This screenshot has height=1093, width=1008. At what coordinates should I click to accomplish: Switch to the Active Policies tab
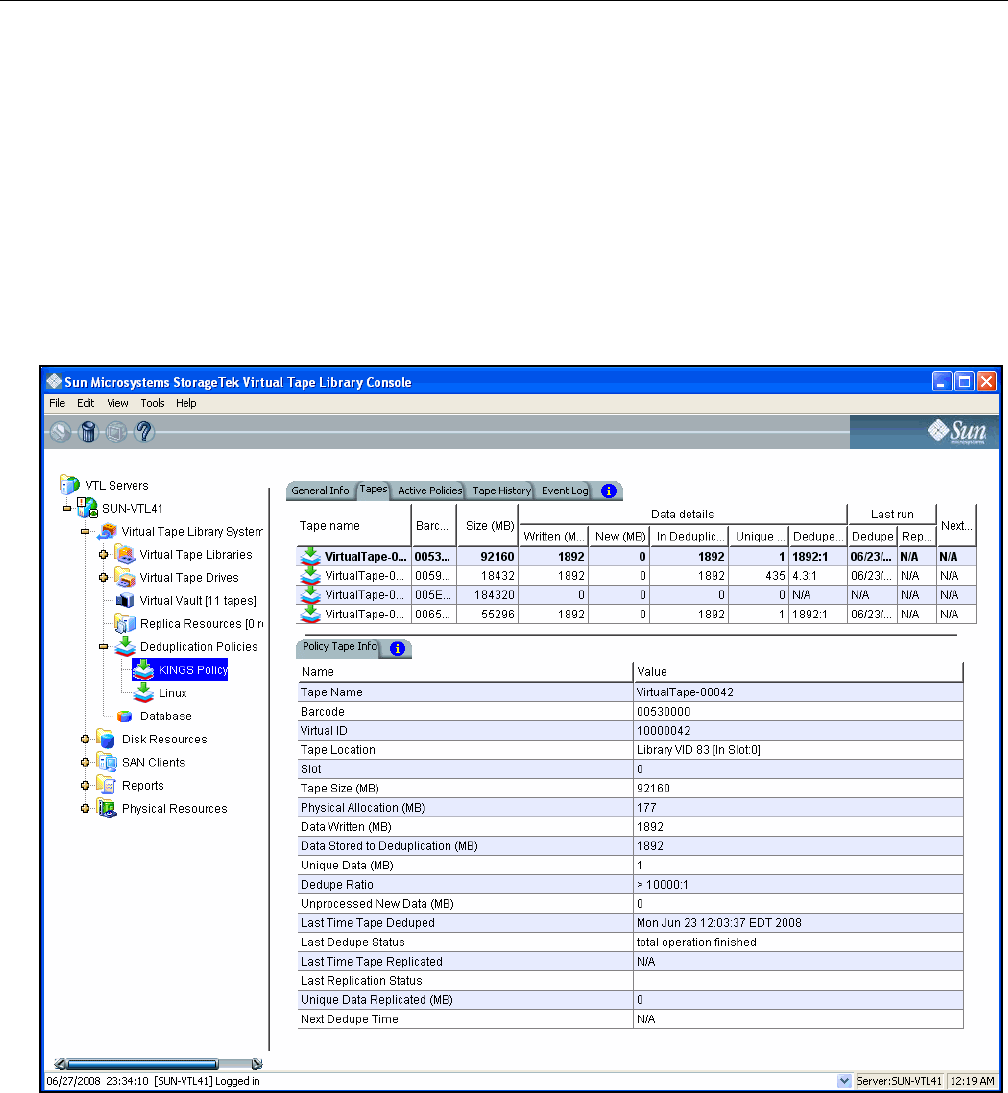(430, 491)
